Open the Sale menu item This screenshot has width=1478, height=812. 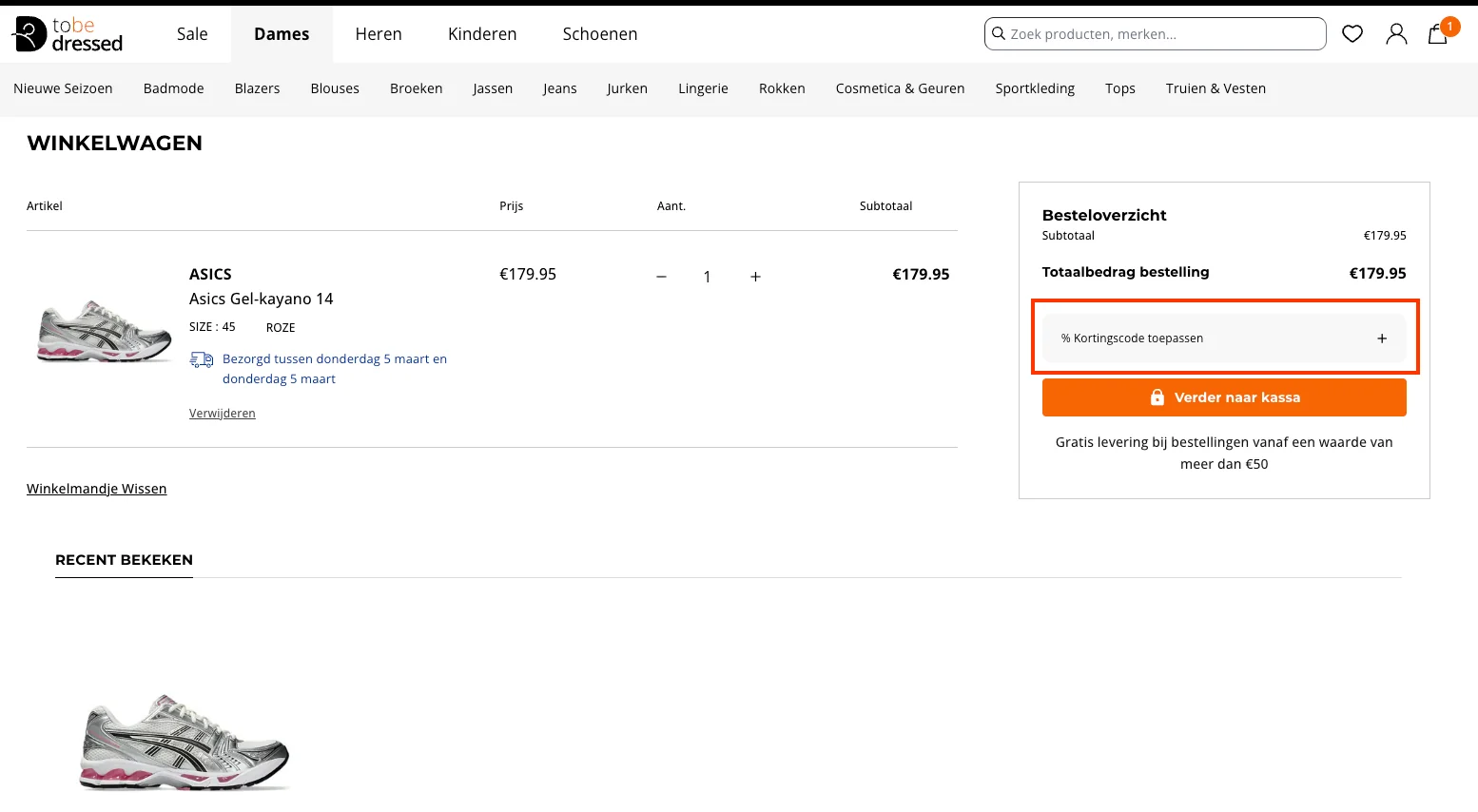point(192,34)
